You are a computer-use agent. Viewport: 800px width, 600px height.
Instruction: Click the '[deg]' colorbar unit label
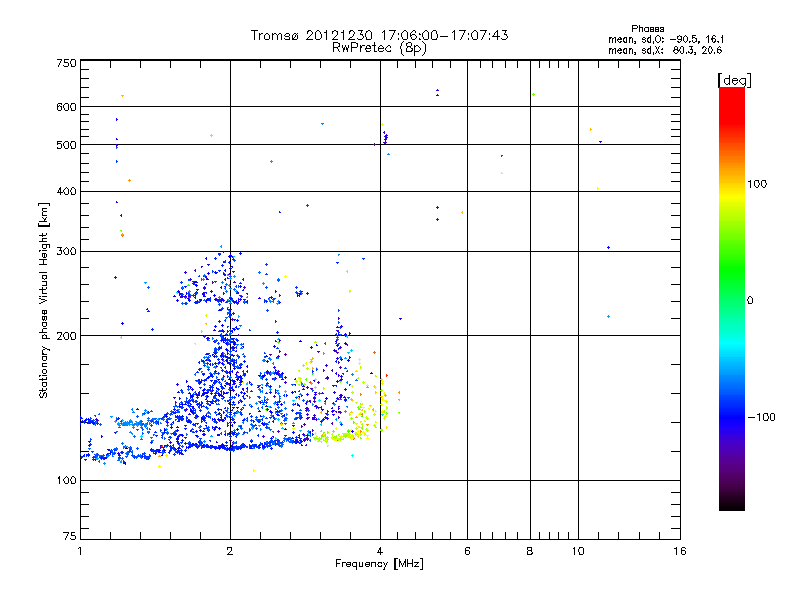coord(734,80)
